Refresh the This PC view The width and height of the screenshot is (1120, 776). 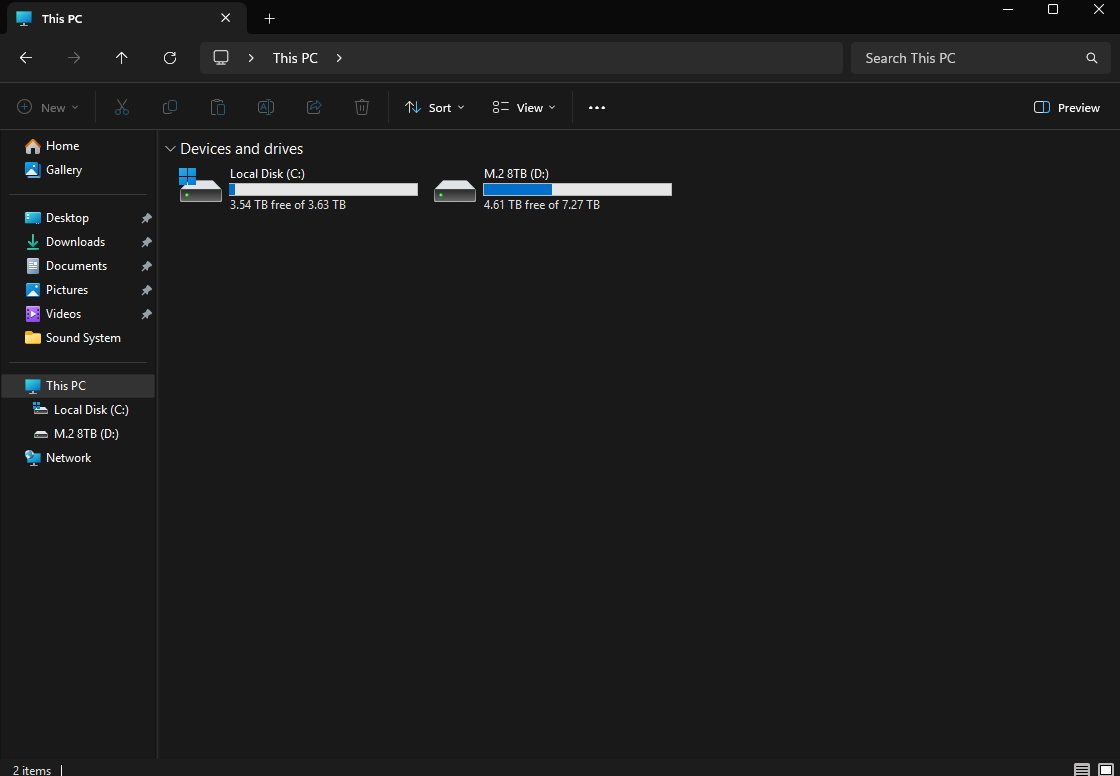[x=170, y=58]
